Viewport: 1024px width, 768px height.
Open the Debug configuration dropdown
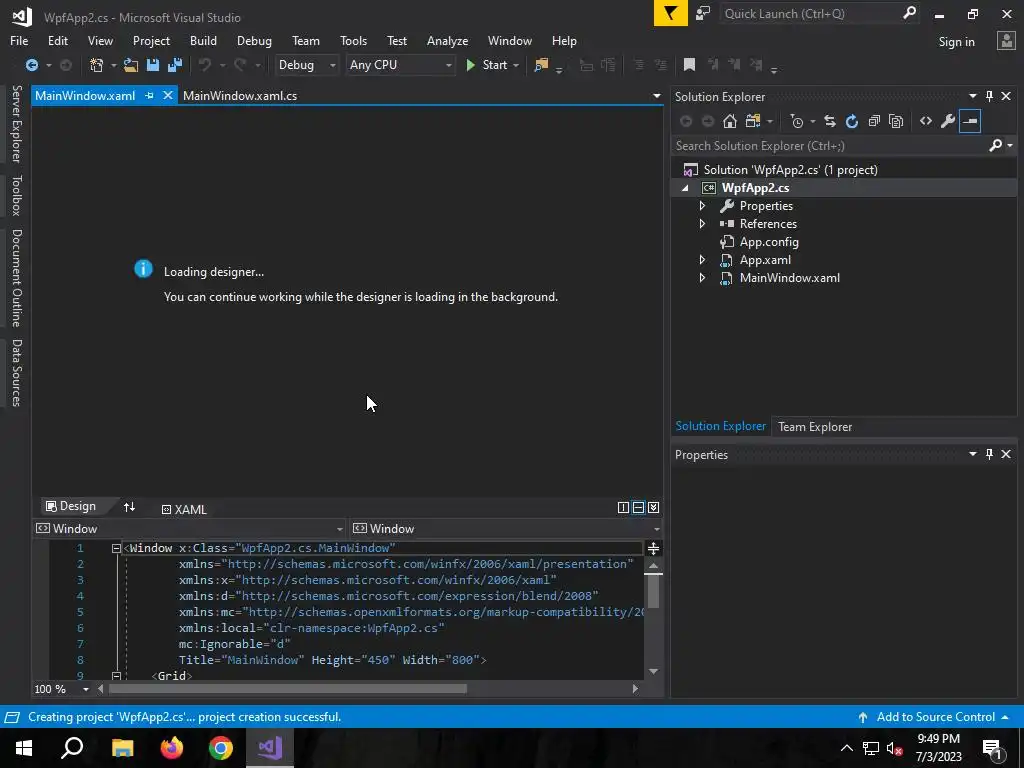[x=306, y=65]
